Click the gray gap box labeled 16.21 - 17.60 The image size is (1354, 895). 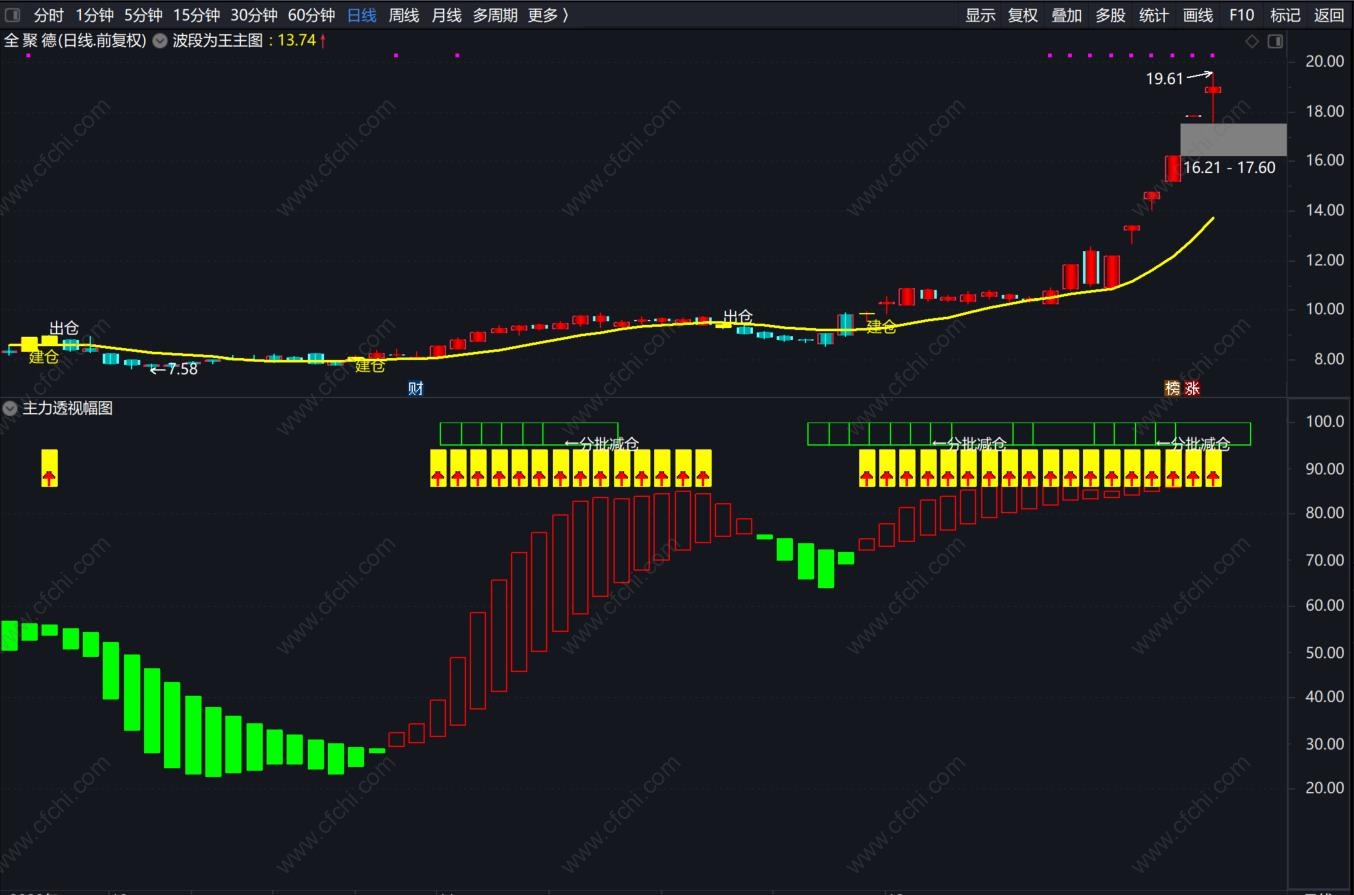click(x=1233, y=139)
